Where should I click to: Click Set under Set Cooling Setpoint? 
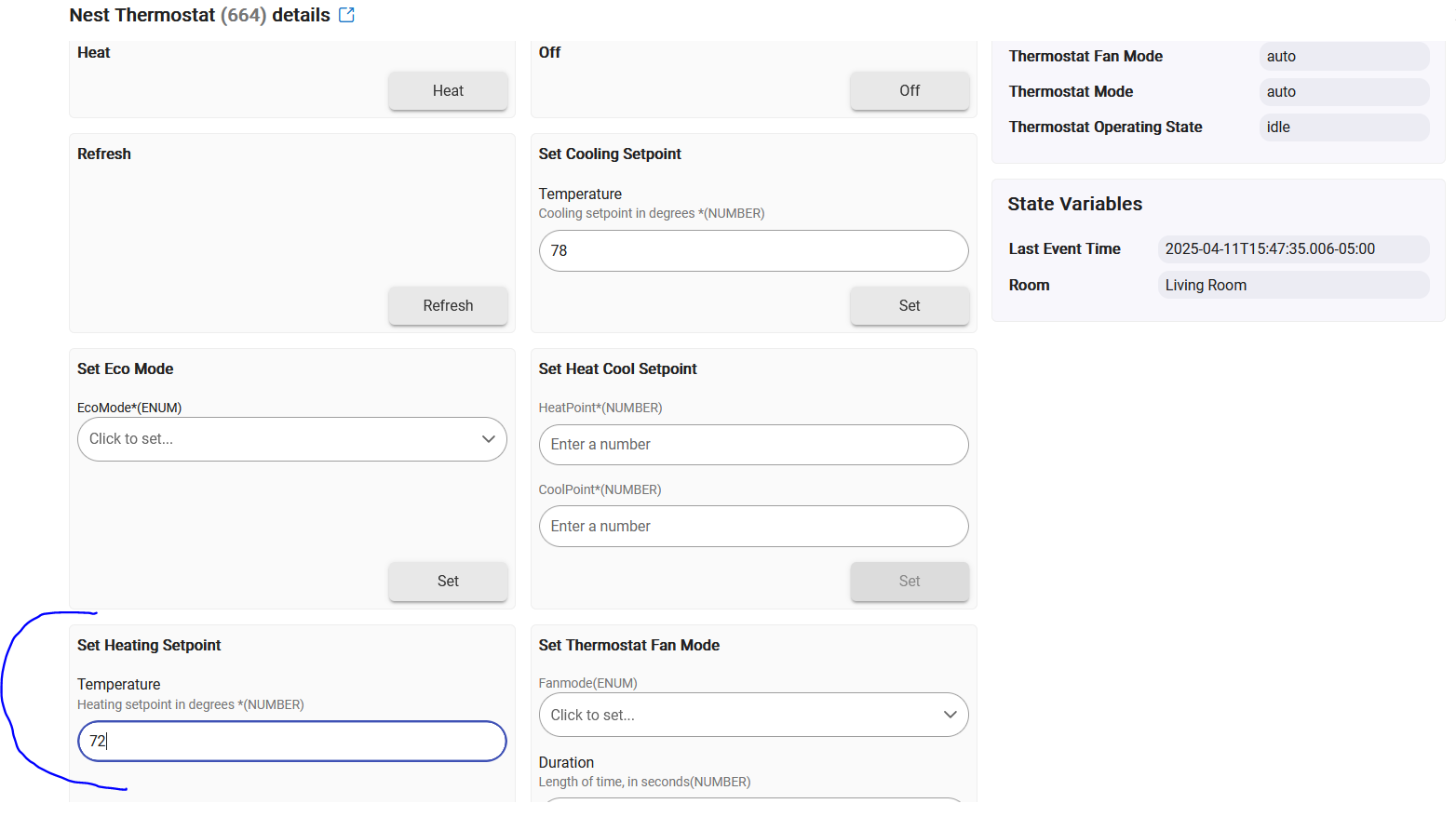pyautogui.click(x=910, y=305)
